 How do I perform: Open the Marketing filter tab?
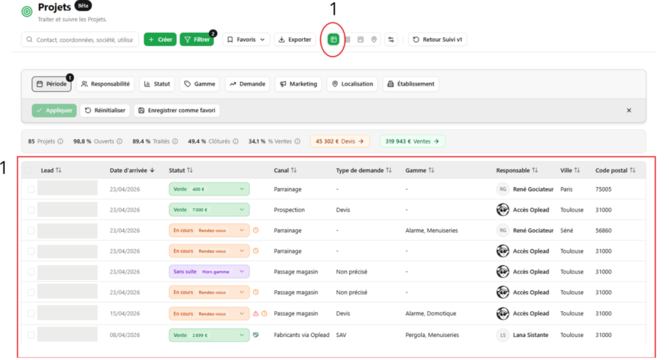(298, 84)
